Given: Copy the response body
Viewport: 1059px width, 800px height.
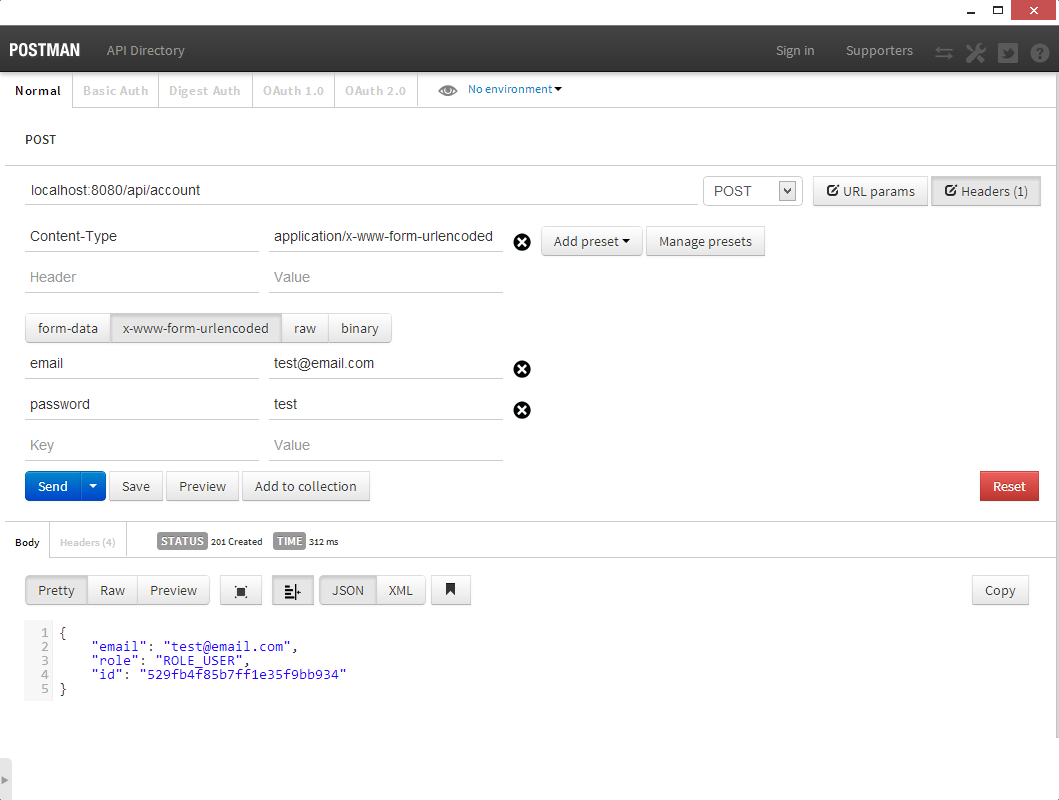Looking at the screenshot, I should point(1000,591).
